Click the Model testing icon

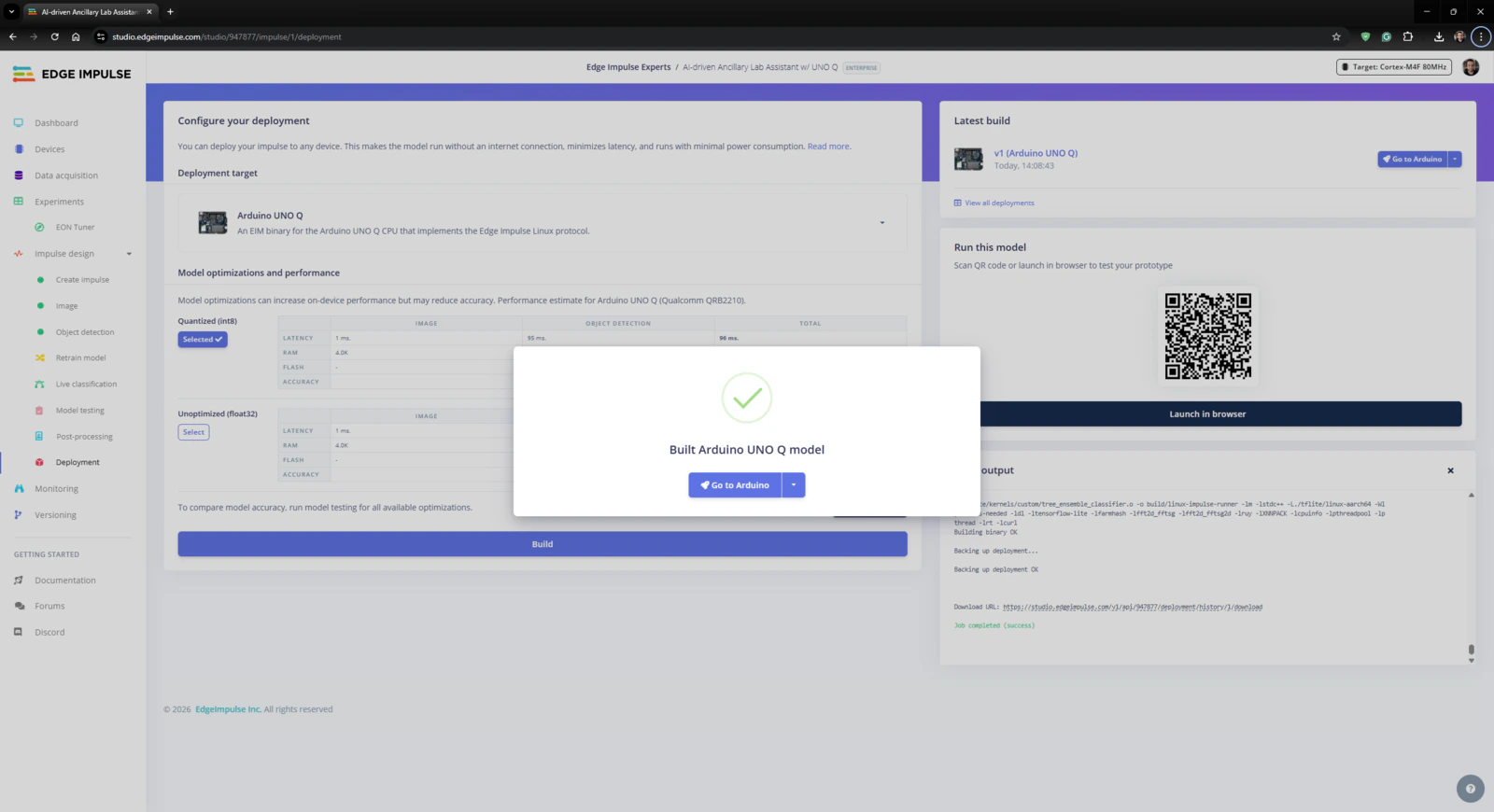point(39,410)
